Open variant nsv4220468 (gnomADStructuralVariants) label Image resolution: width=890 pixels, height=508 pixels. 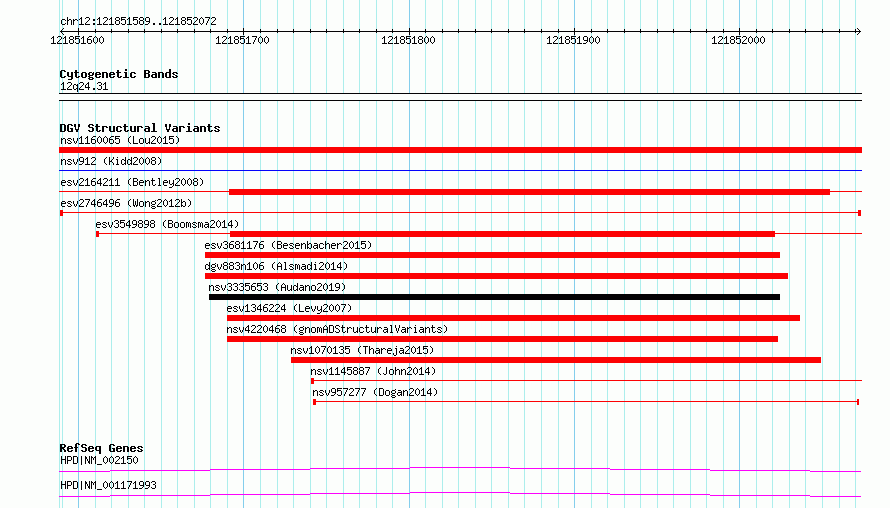(x=337, y=329)
